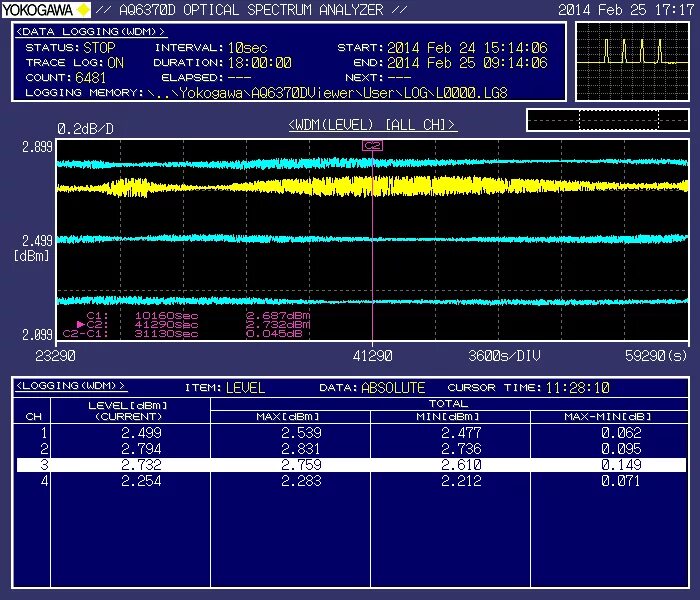The height and width of the screenshot is (600, 700).
Task: Select channel 2 row in table
Action: 351,449
